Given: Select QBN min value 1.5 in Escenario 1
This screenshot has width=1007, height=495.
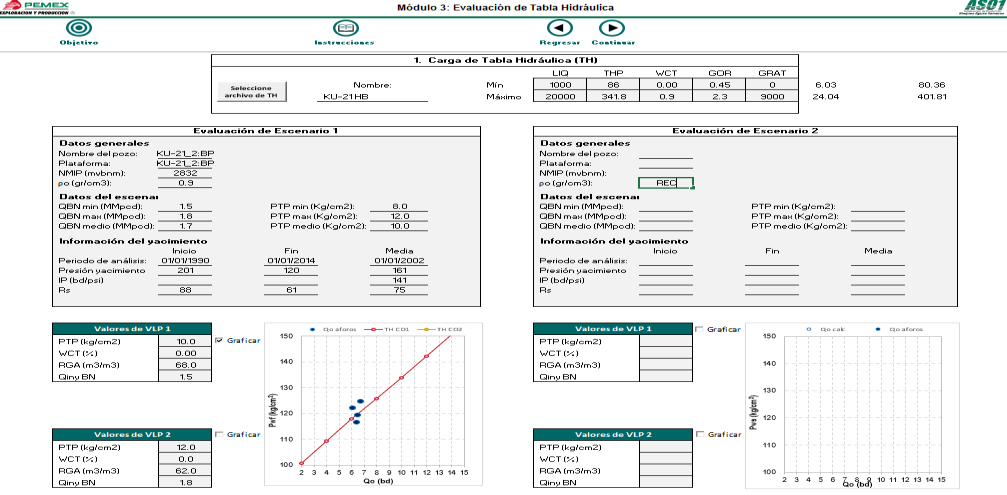Looking at the screenshot, I should (x=184, y=207).
